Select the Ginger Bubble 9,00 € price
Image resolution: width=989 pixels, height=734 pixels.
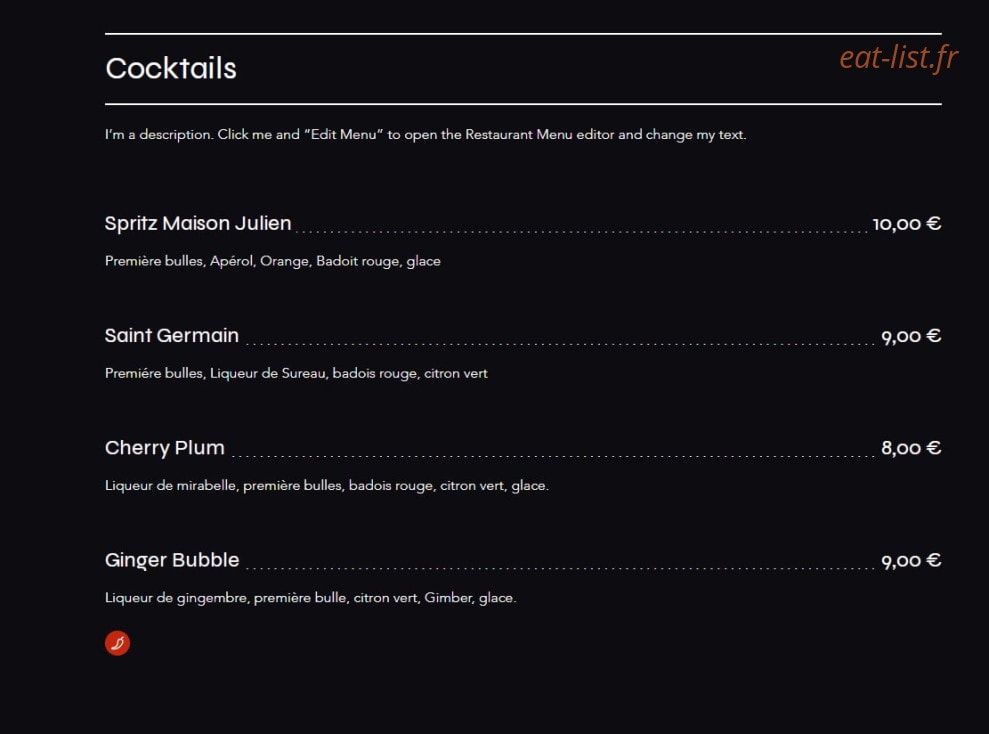[x=911, y=561]
